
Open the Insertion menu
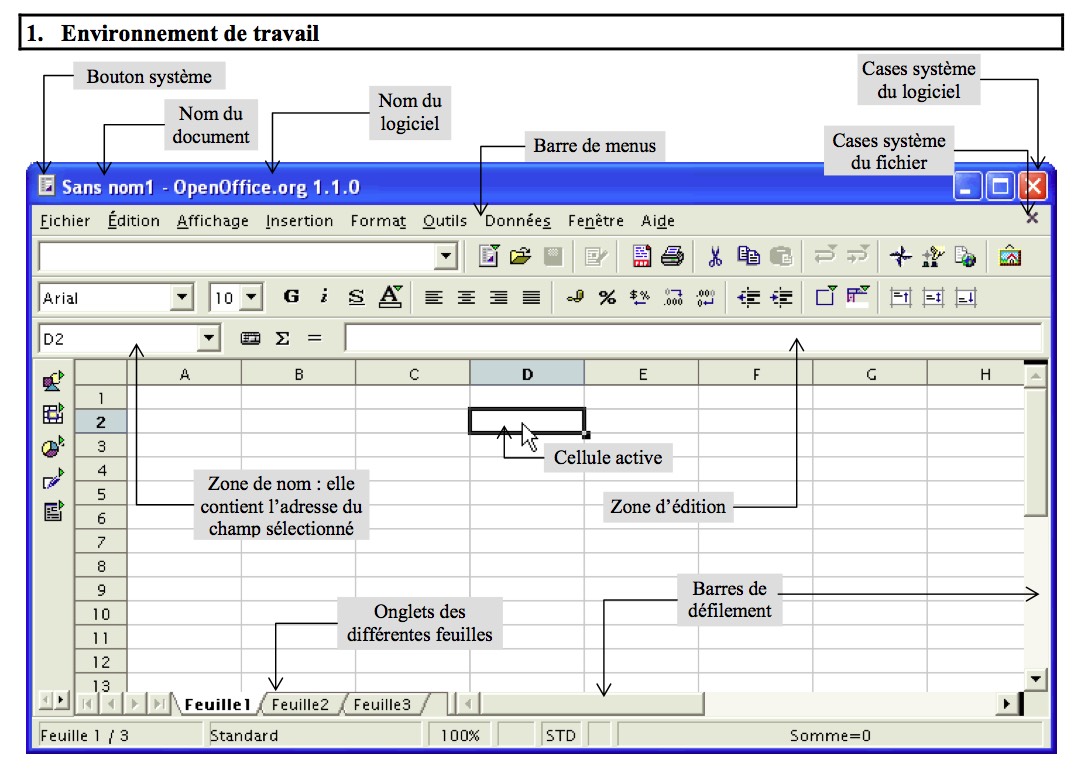pos(299,221)
